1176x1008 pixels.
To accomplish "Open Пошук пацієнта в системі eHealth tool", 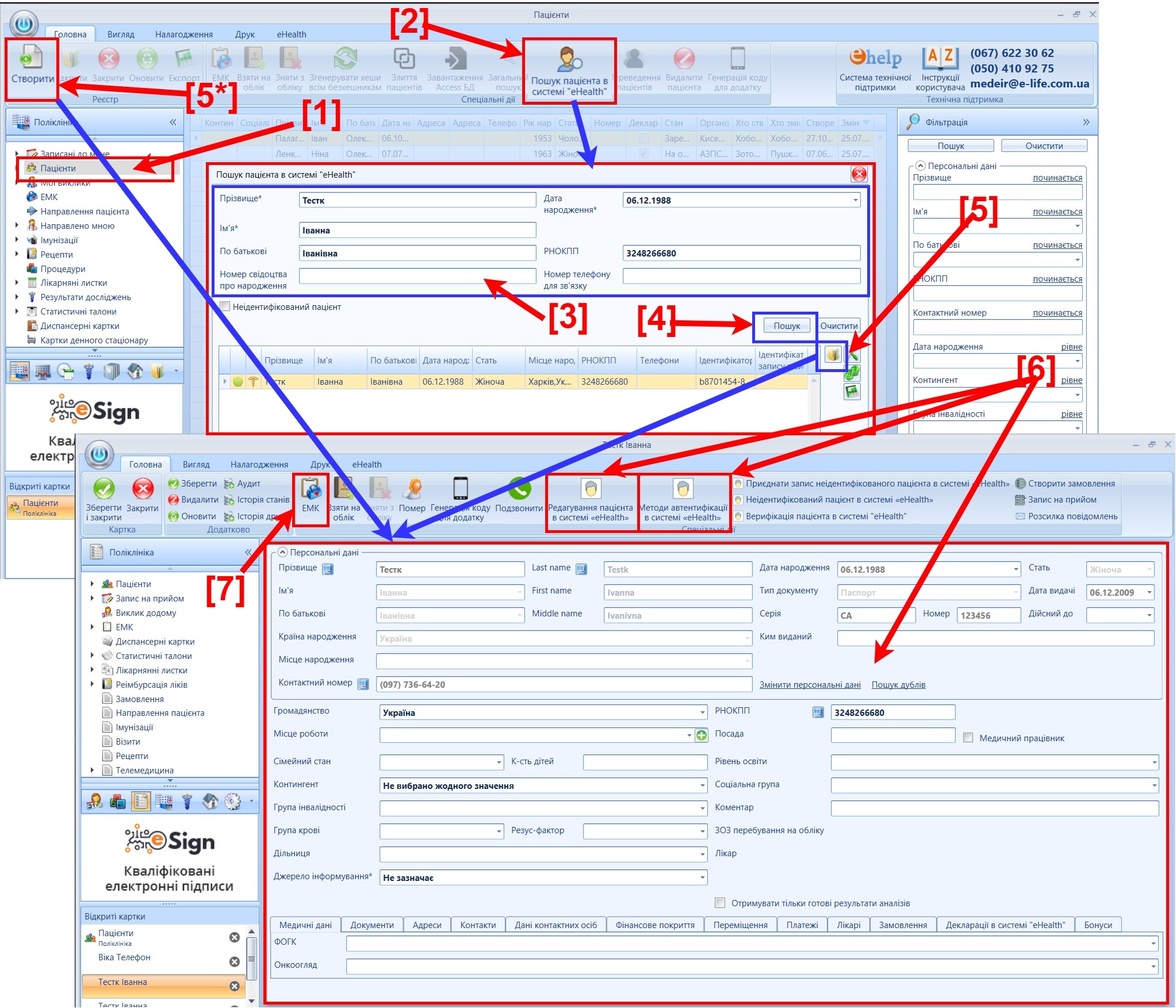I will pos(569,71).
